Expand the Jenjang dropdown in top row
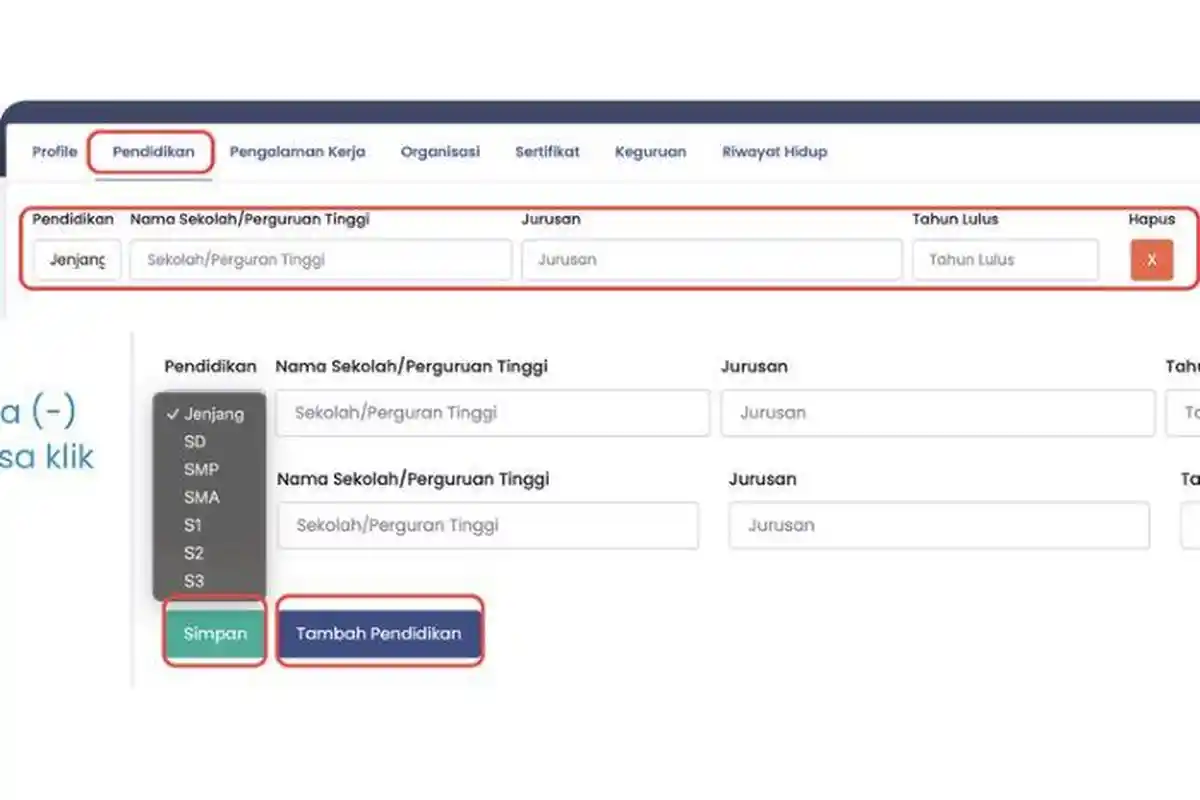Image resolution: width=1200 pixels, height=800 pixels. point(77,260)
